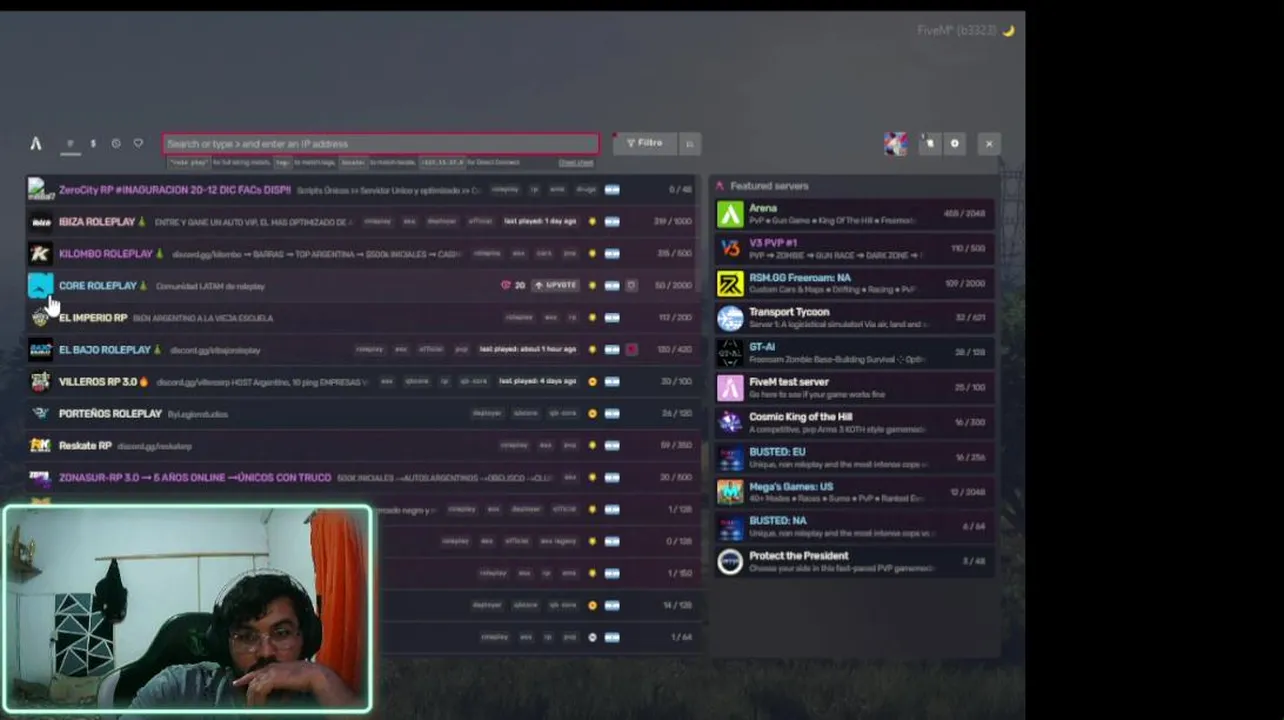Select the ZeroCity RP server row
The height and width of the screenshot is (720, 1284).
click(362, 190)
